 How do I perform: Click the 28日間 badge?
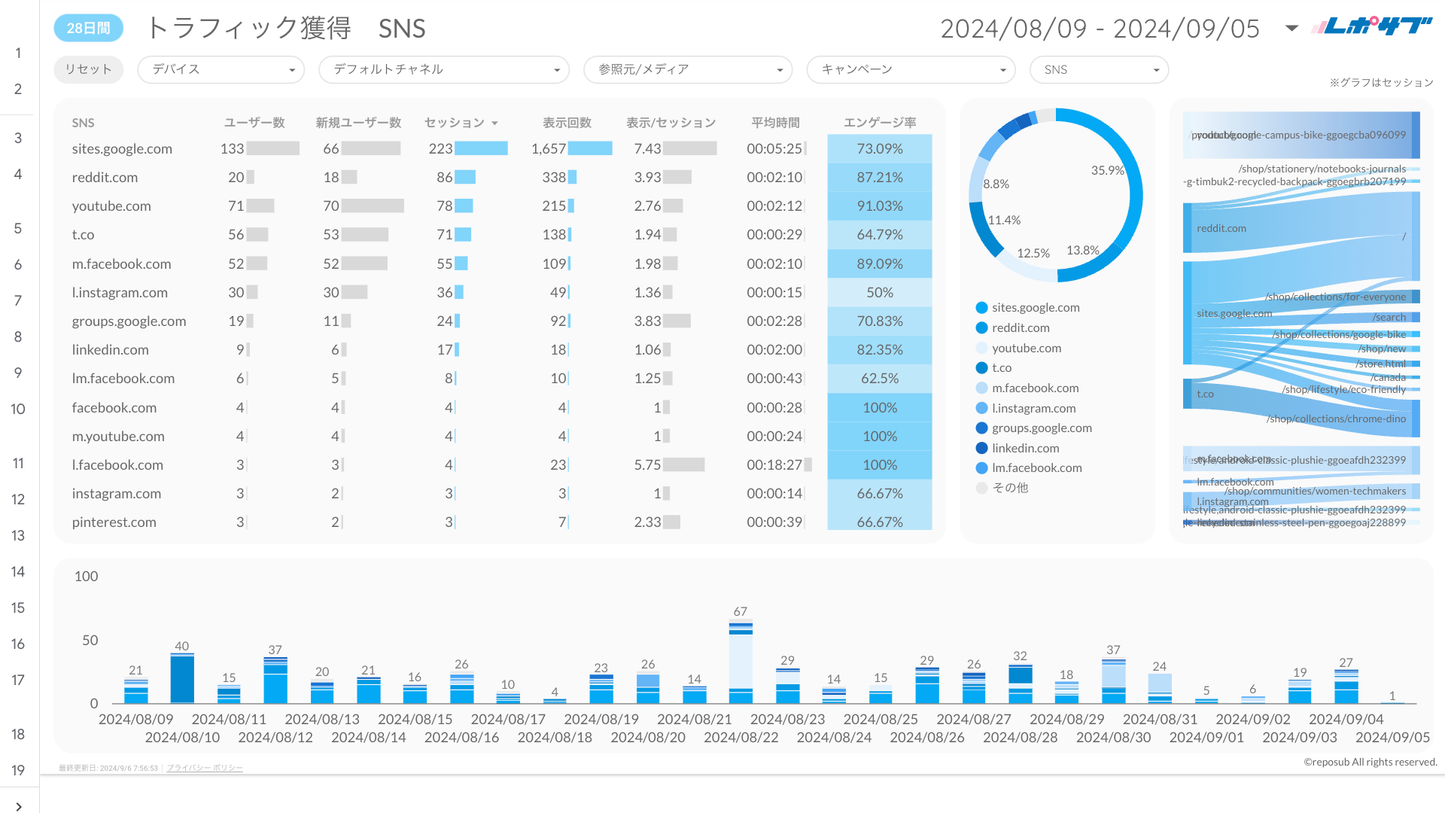[x=88, y=28]
